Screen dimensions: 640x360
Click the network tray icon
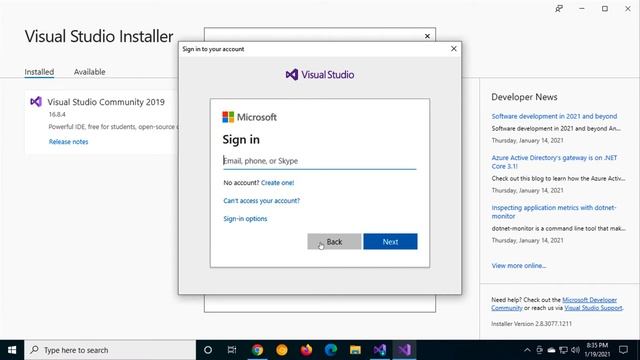tap(564, 350)
